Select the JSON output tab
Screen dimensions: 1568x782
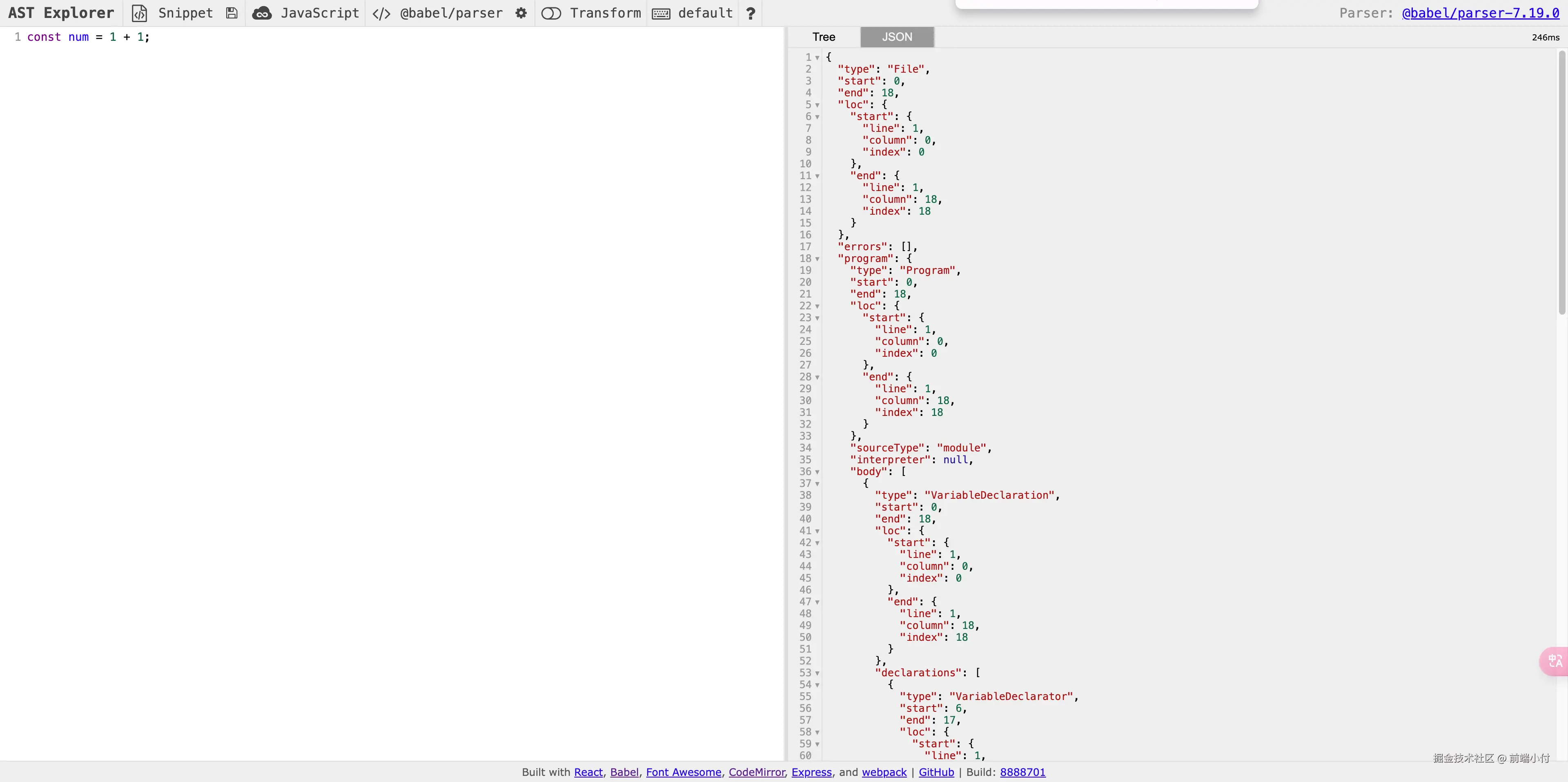tap(897, 37)
